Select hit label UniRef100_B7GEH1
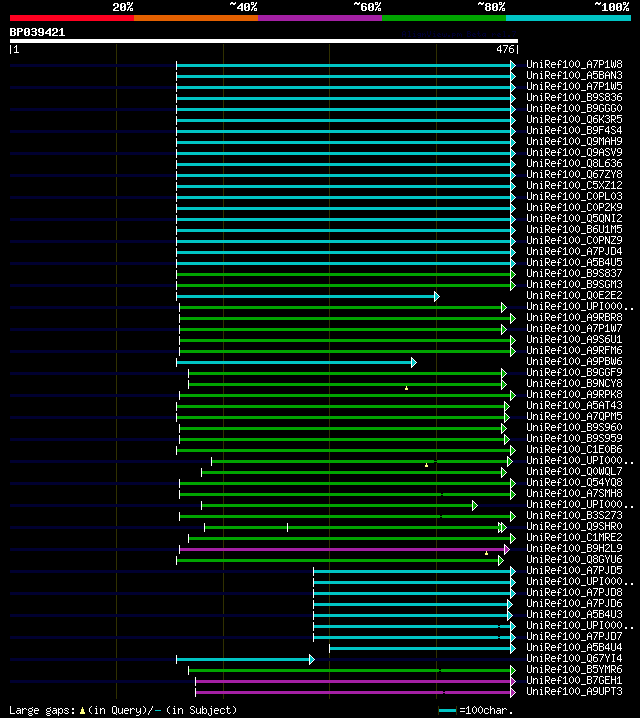The width and height of the screenshot is (640, 718). click(574, 680)
